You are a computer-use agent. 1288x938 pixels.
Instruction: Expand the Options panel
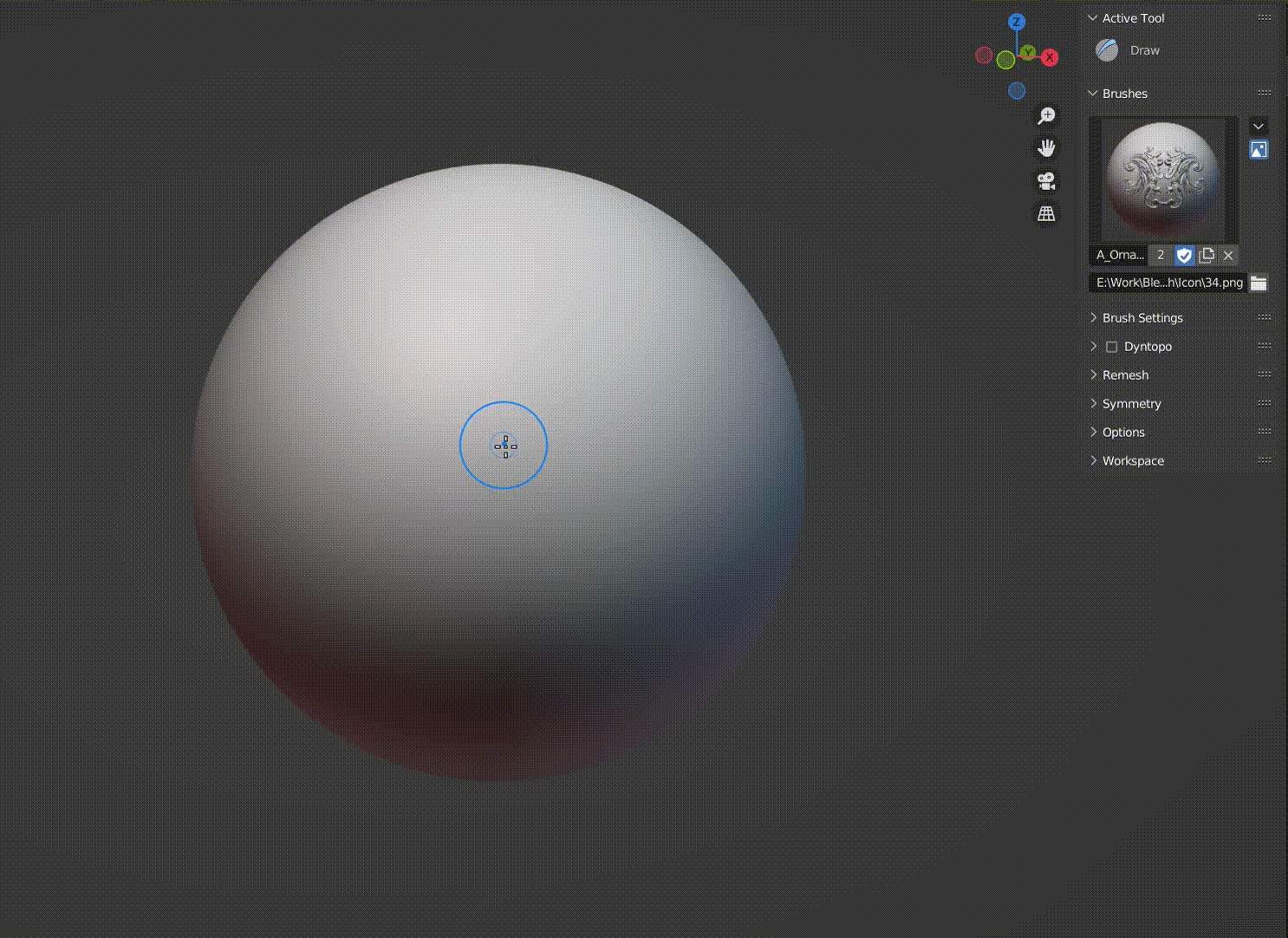click(1093, 433)
